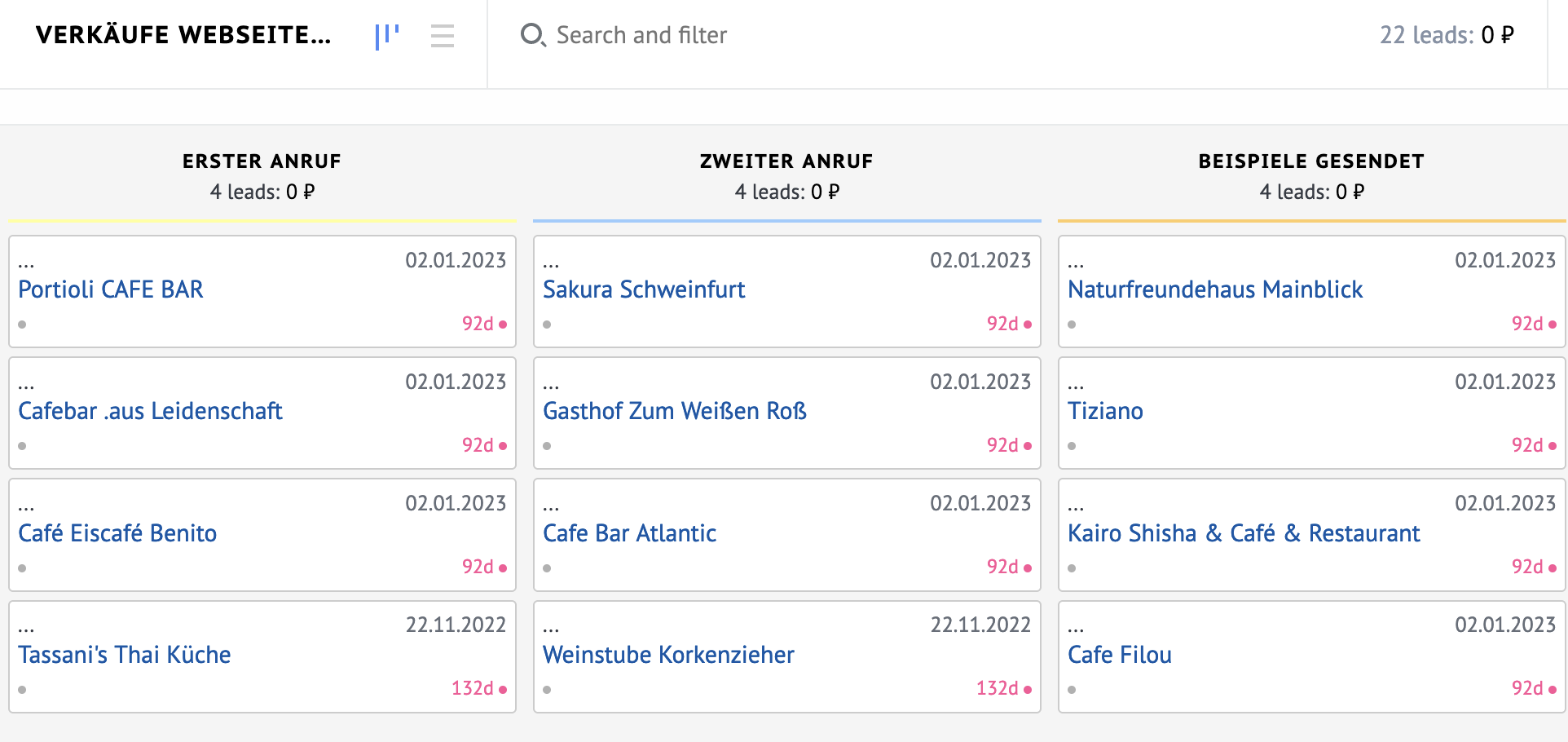Click the gray status dot on Cafe Bar Atlantic
This screenshot has height=742, width=1568.
click(547, 568)
